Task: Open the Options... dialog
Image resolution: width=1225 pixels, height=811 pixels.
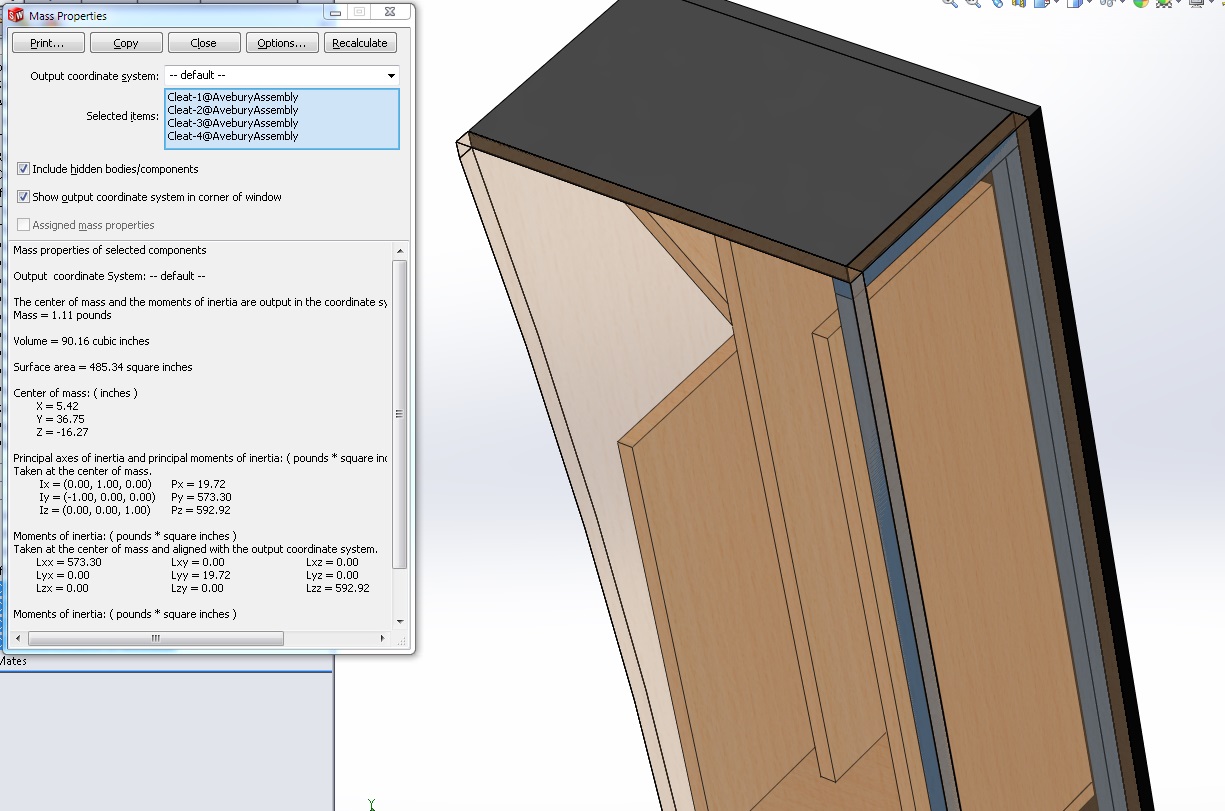Action: [282, 43]
